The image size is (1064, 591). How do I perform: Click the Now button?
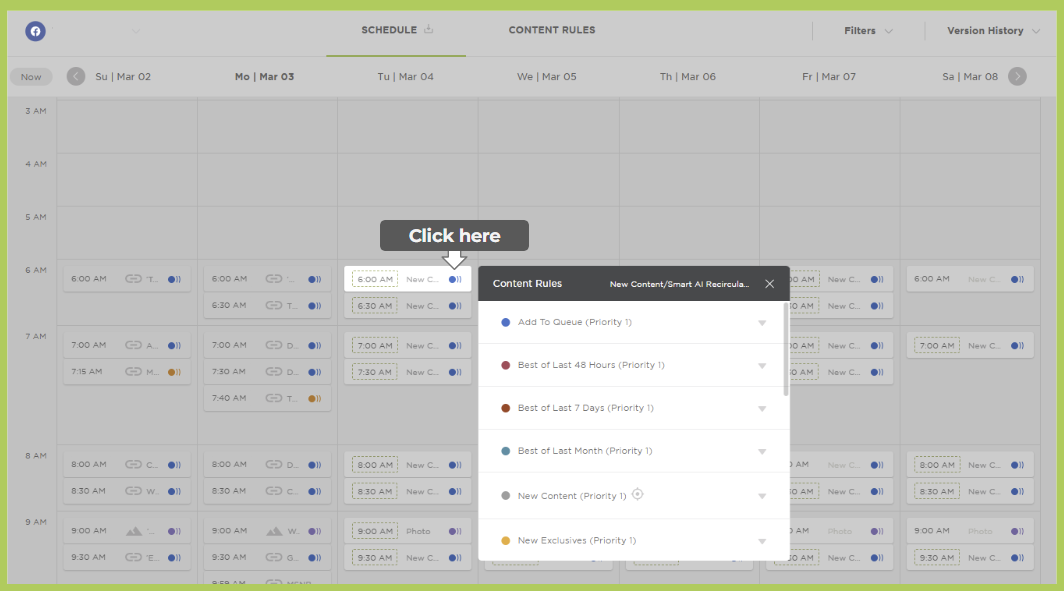pos(31,77)
